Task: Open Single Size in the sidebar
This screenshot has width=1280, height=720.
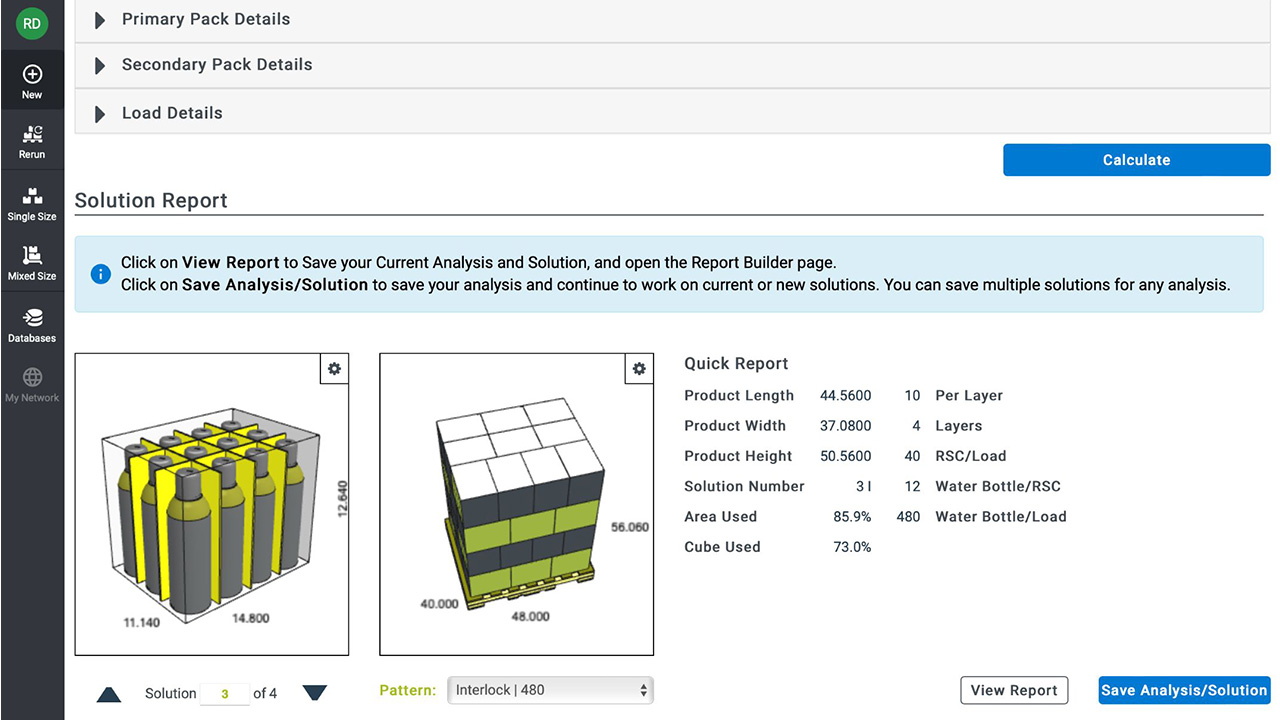Action: pos(32,202)
